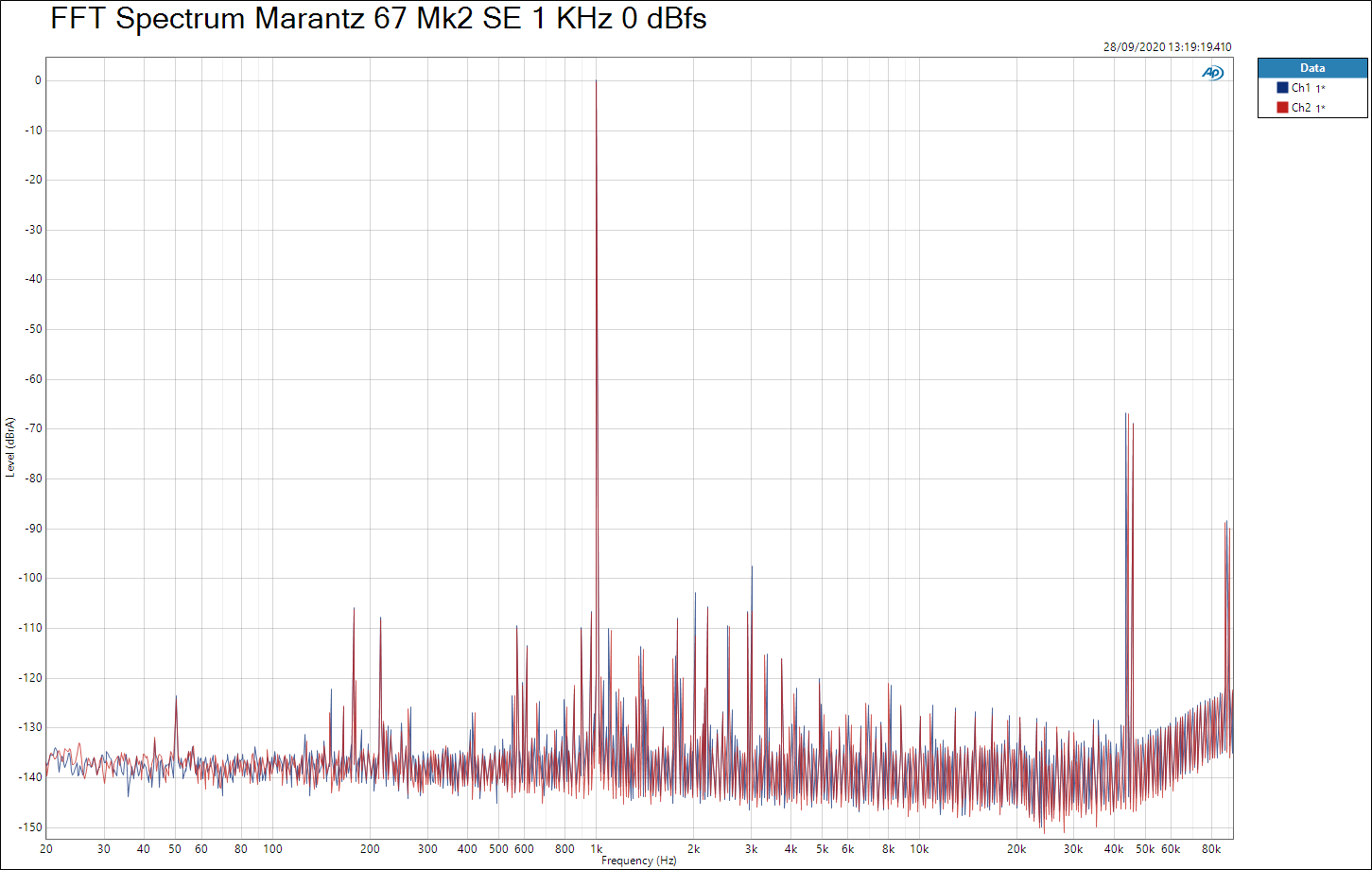Click the 2 kHz harmonic peak top
1372x870 pixels.
pos(695,594)
